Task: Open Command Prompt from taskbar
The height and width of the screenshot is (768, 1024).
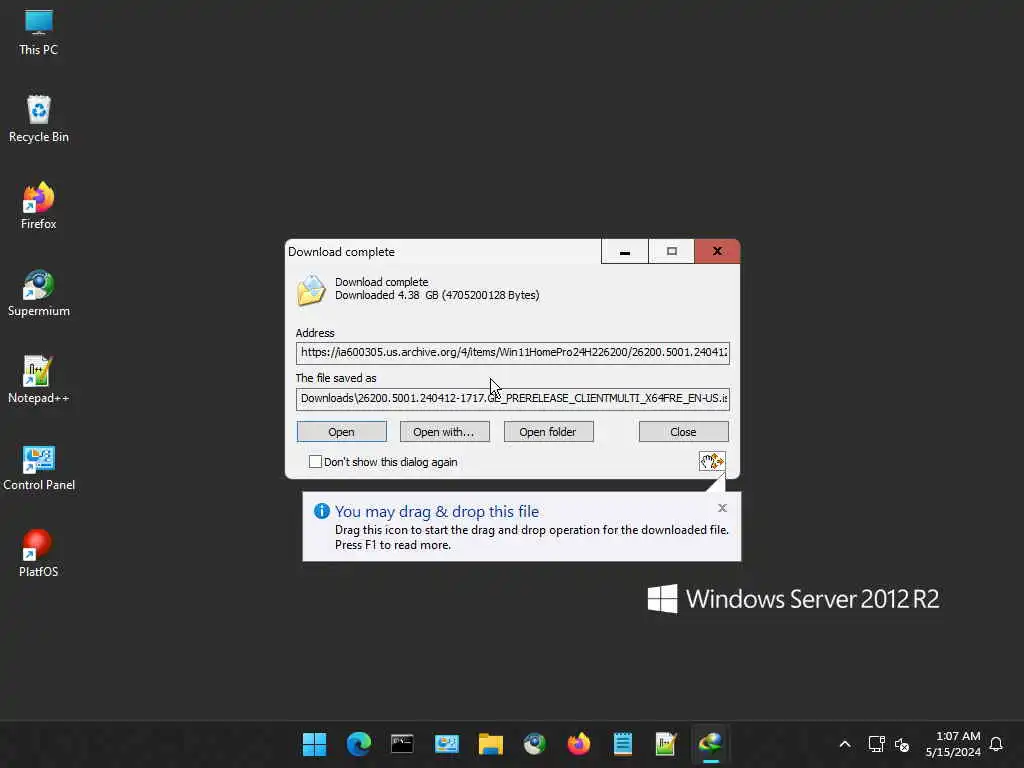Action: (x=402, y=744)
